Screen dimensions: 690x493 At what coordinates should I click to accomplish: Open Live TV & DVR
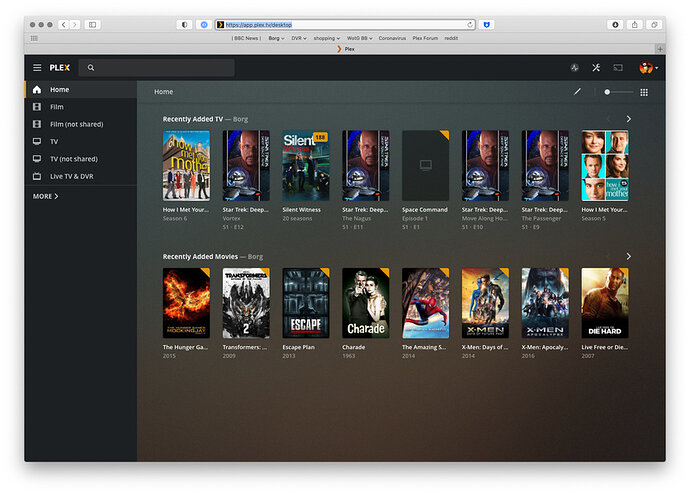point(81,176)
